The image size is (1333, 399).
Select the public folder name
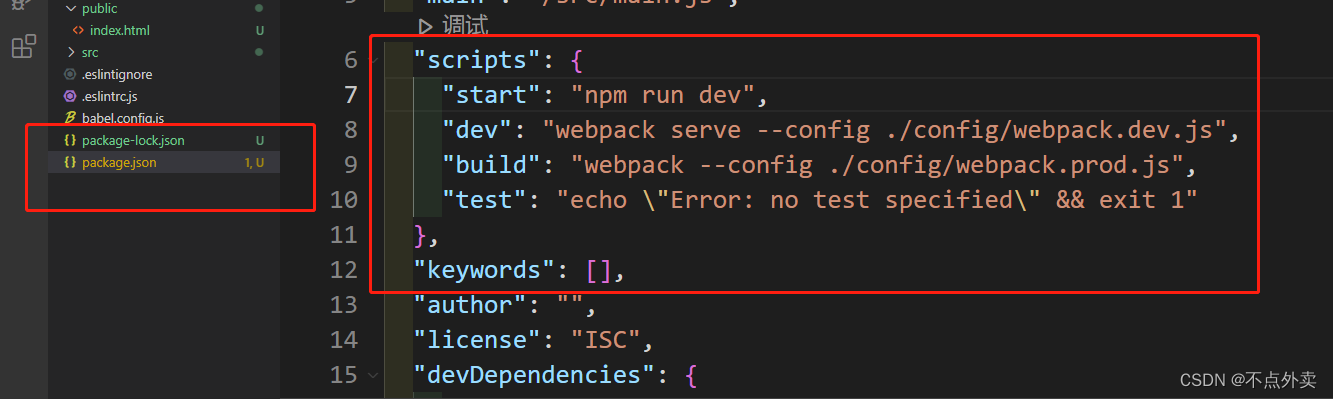point(99,9)
